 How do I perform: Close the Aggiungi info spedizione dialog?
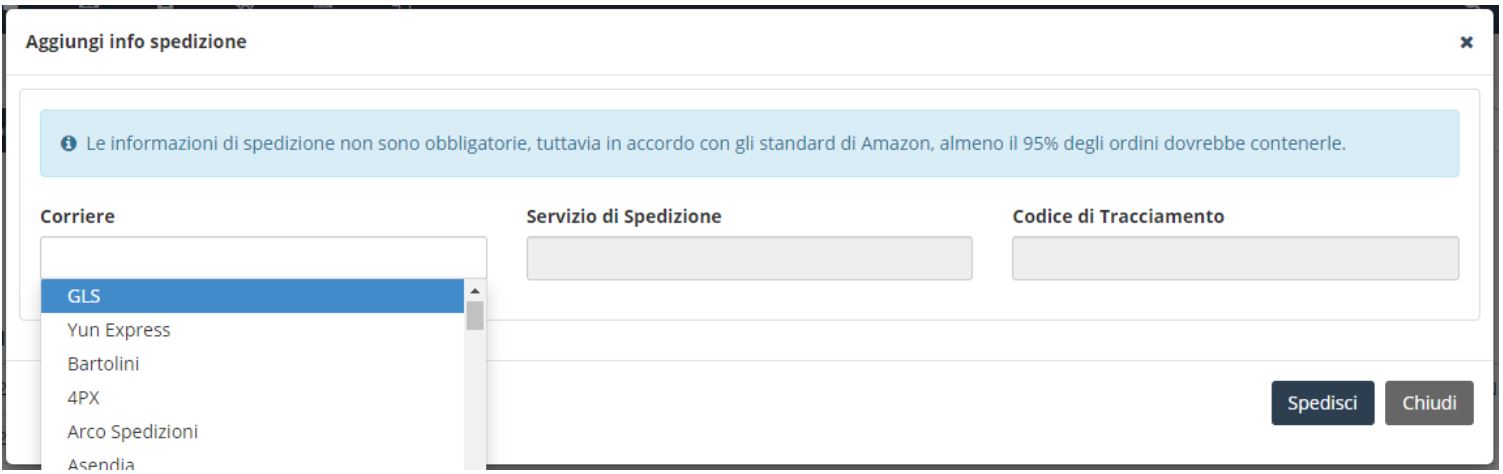[1466, 43]
